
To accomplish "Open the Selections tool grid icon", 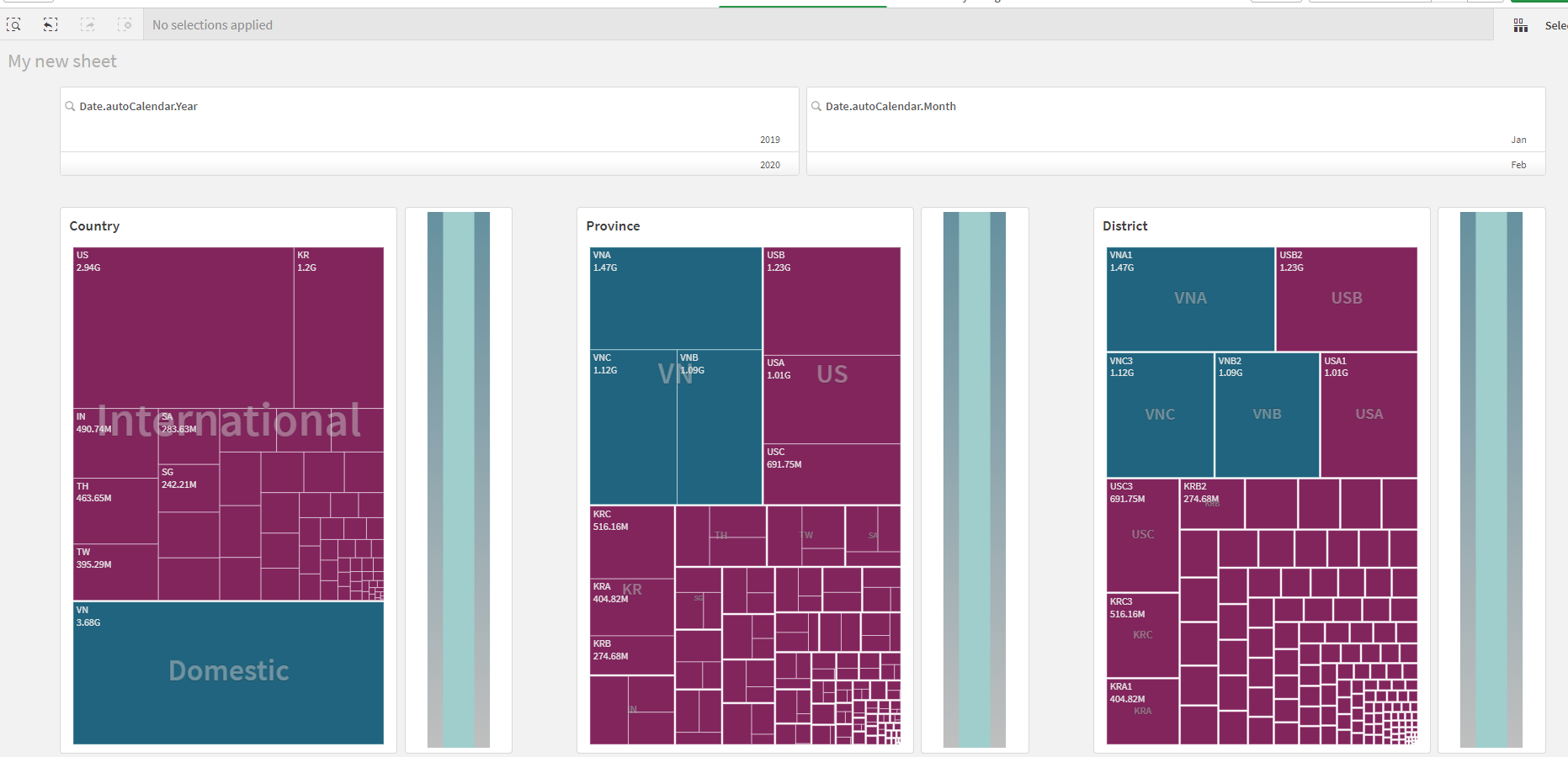I will point(1520,25).
